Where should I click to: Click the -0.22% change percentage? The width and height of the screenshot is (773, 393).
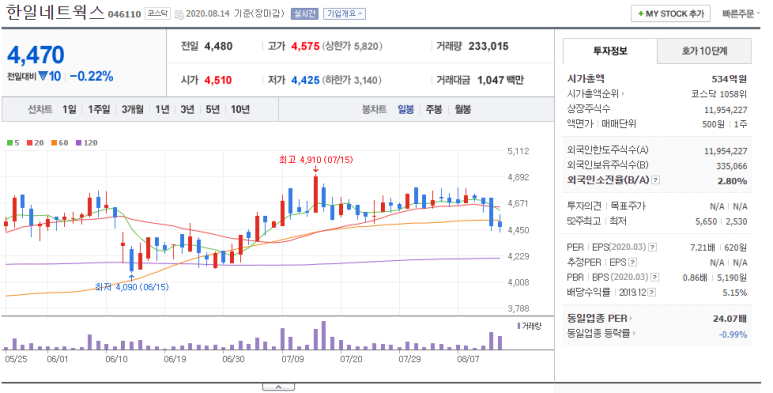[x=91, y=76]
